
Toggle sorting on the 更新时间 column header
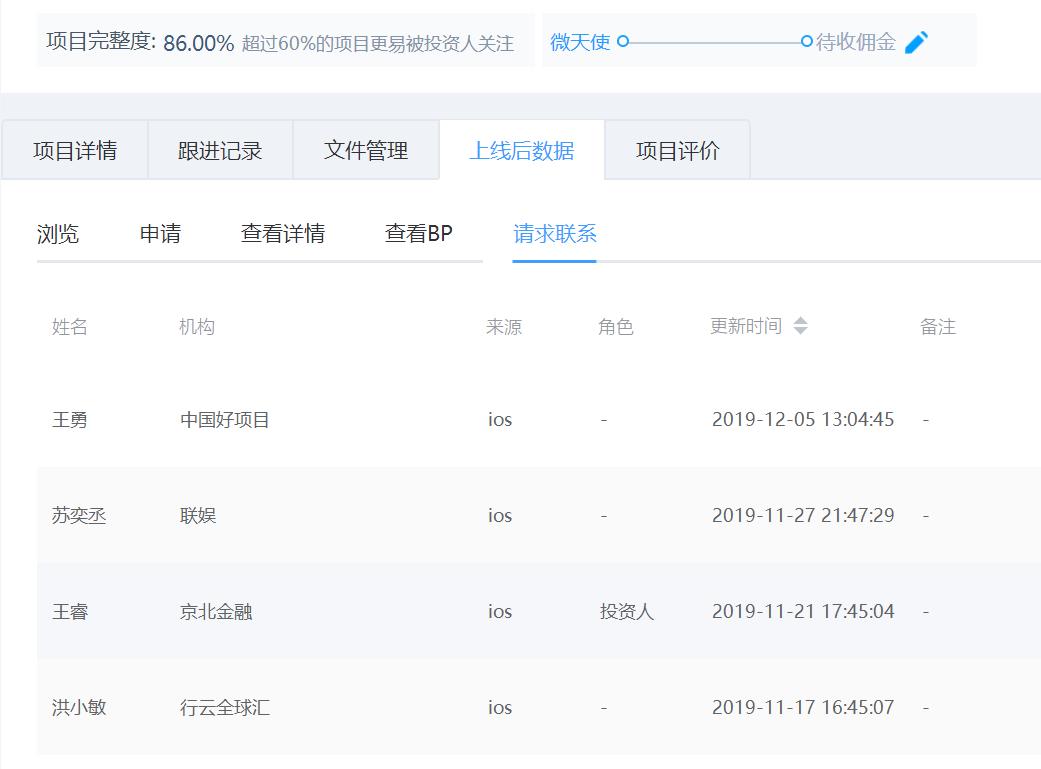pos(745,324)
